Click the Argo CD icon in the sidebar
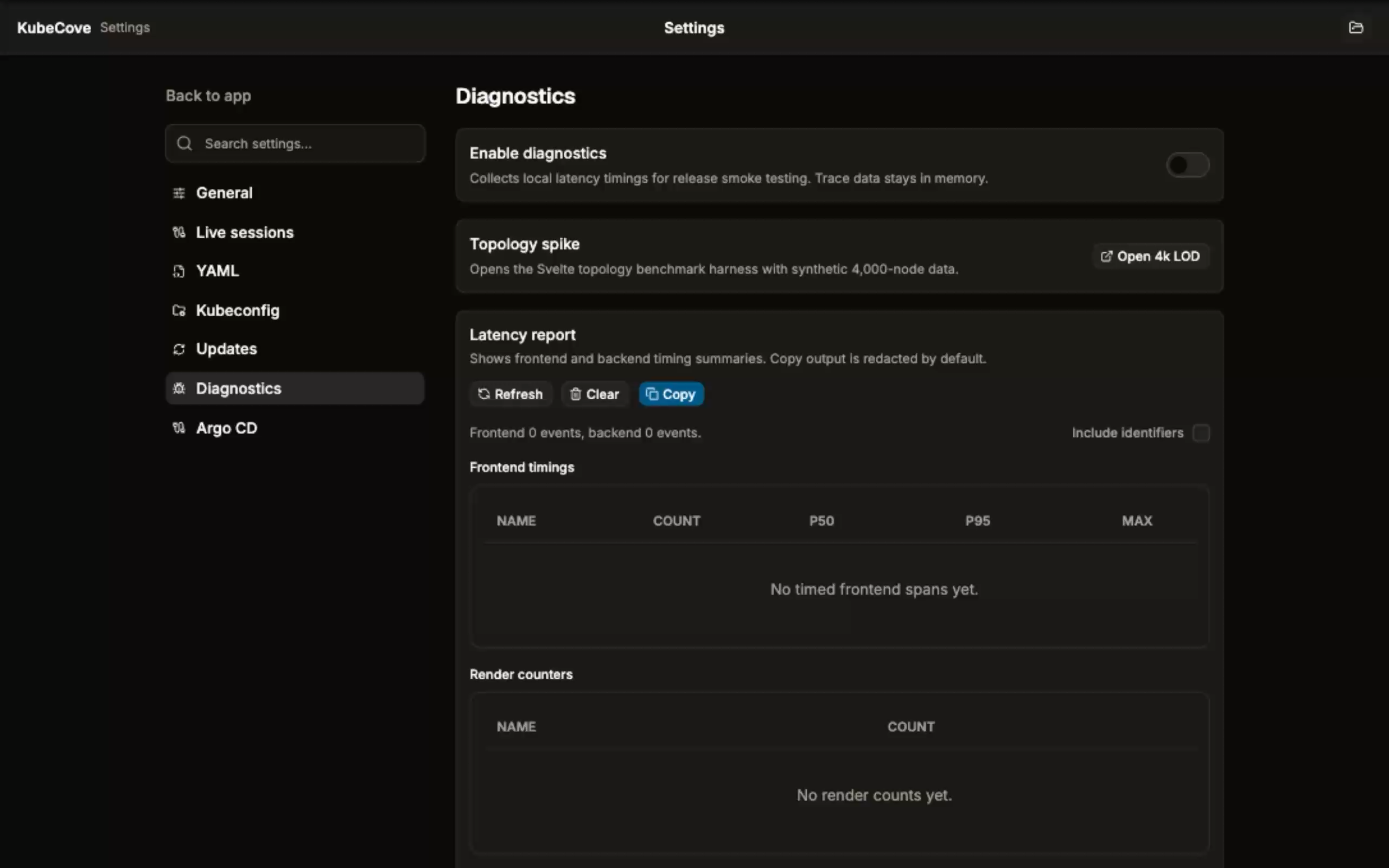This screenshot has width=1389, height=868. 179,428
